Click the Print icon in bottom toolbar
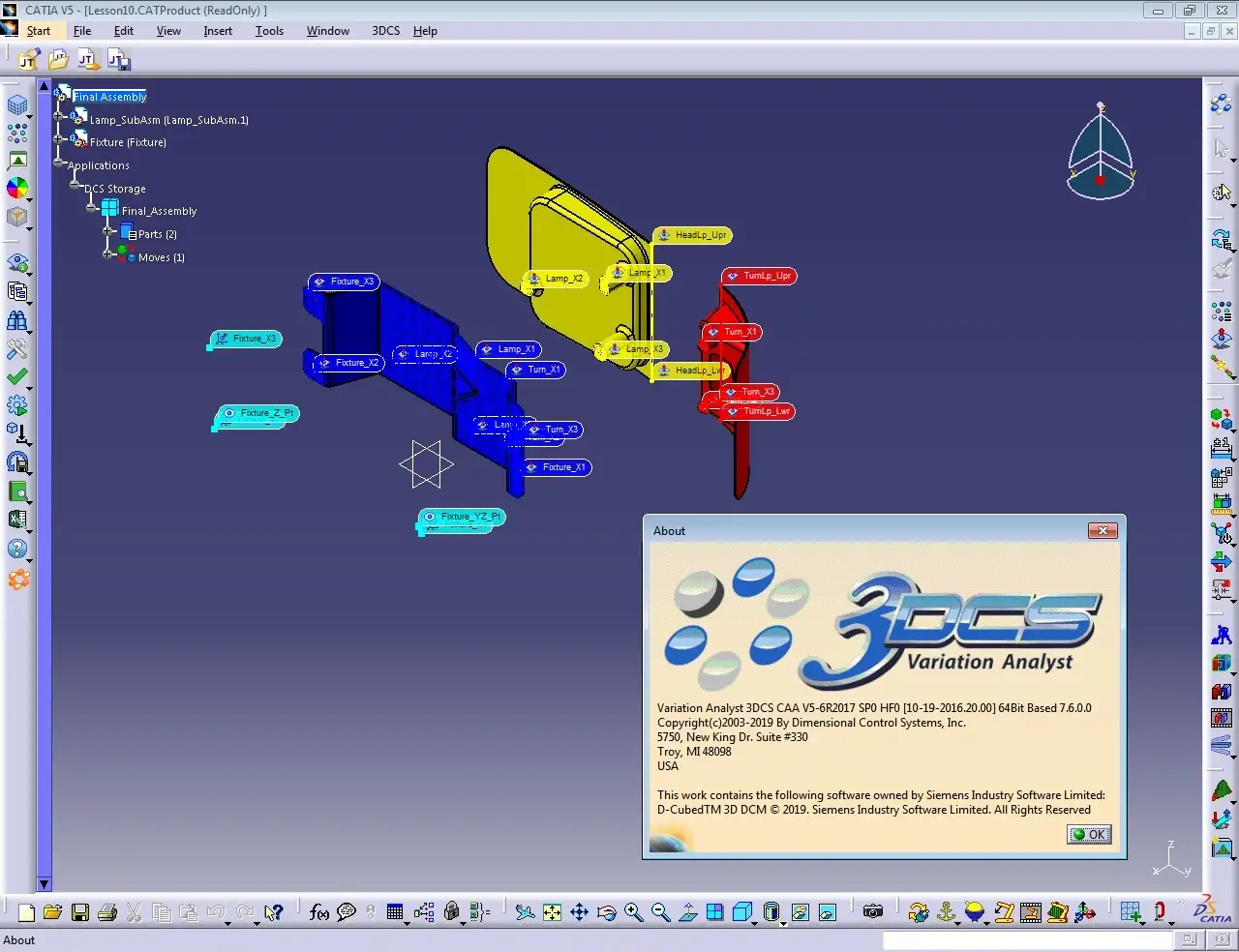The height and width of the screenshot is (952, 1239). tap(107, 912)
